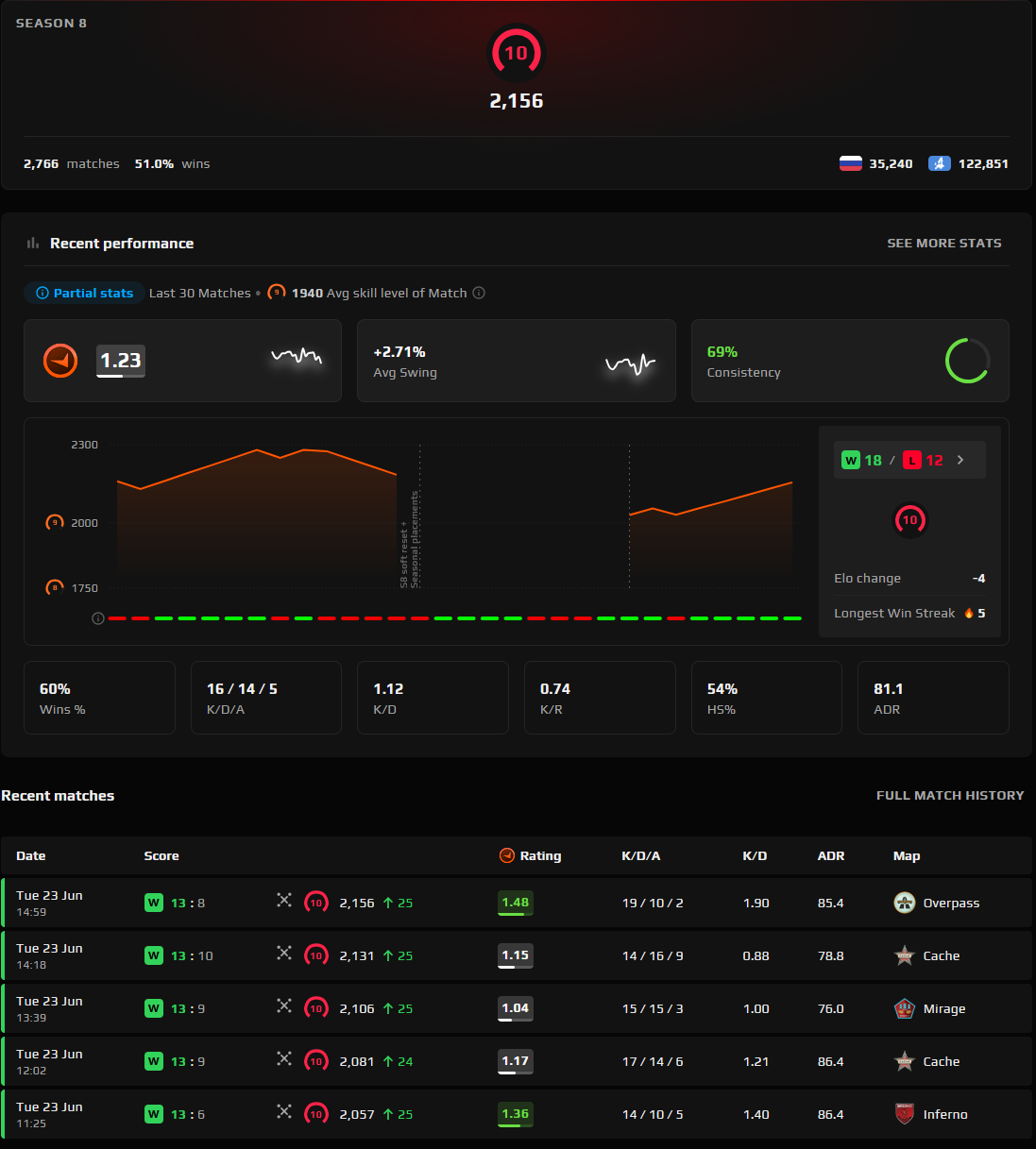
Task: Click the crossed swords icon in the 13:8 match
Action: [283, 901]
